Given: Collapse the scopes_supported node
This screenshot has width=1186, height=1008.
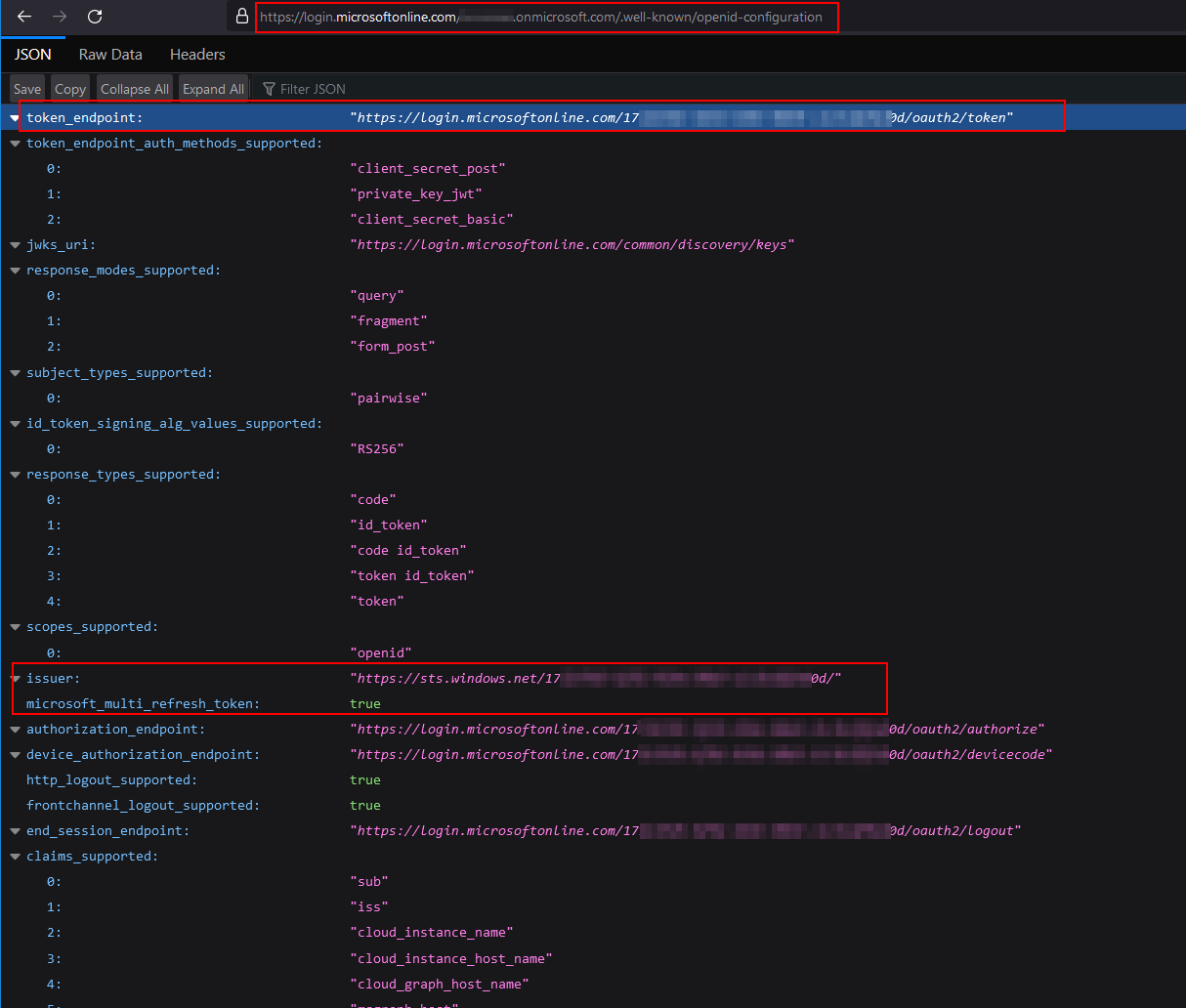Looking at the screenshot, I should (x=15, y=627).
